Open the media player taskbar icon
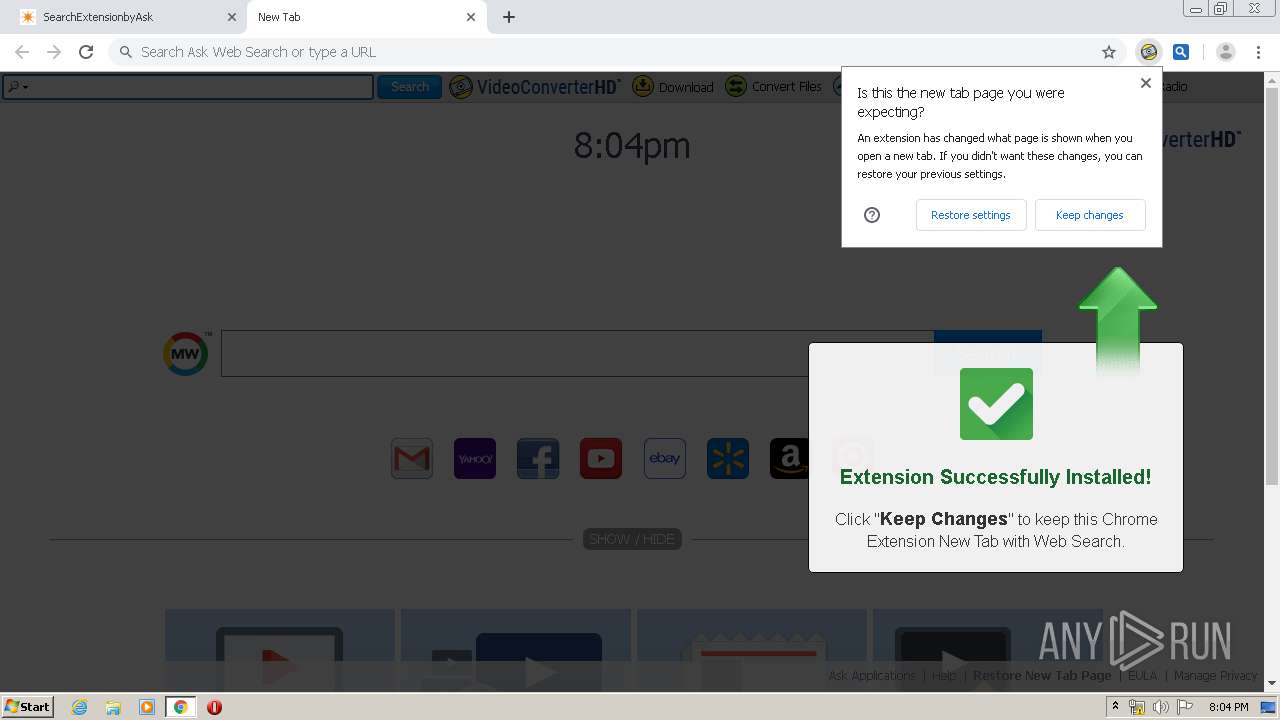This screenshot has height=720, width=1280. 147,707
